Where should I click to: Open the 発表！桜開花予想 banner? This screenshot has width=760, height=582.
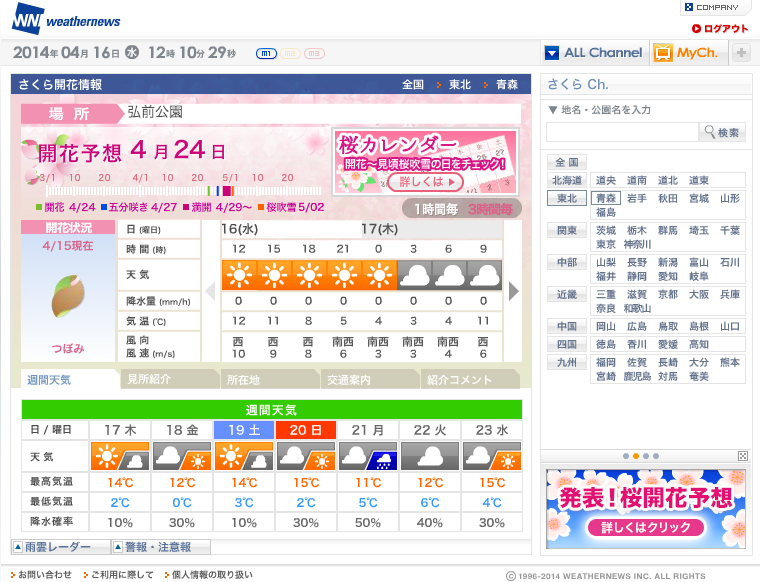pyautogui.click(x=646, y=509)
